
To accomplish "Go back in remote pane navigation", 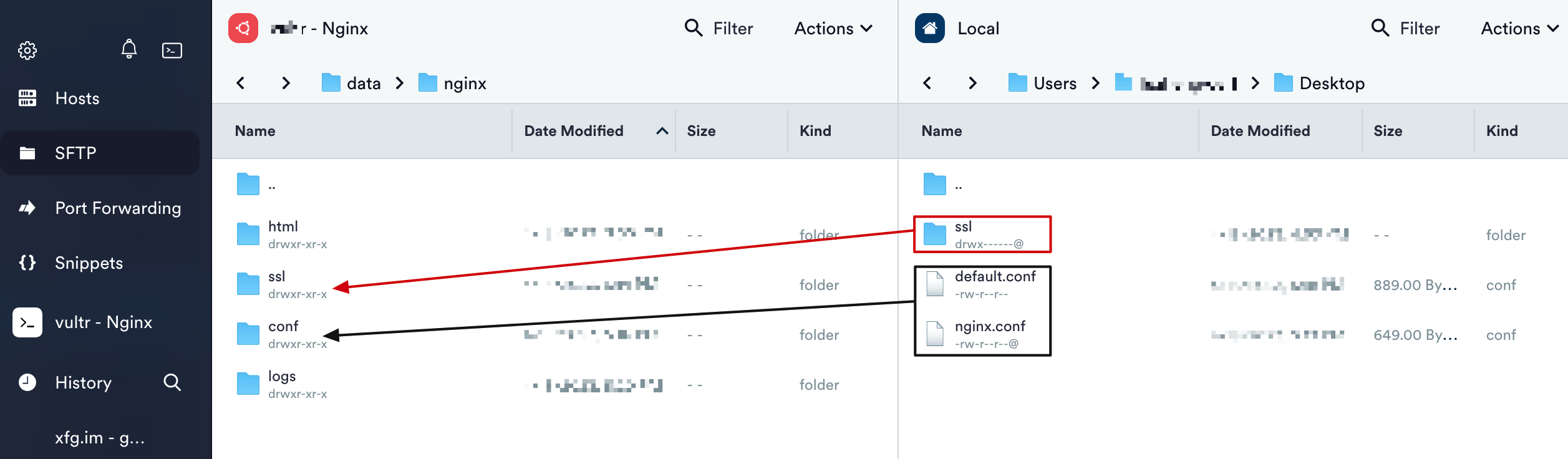I will click(x=241, y=83).
